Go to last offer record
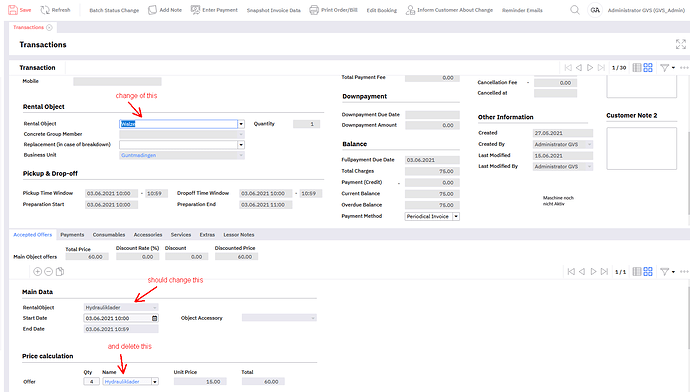Screen dimensions: 690x392 [604, 272]
